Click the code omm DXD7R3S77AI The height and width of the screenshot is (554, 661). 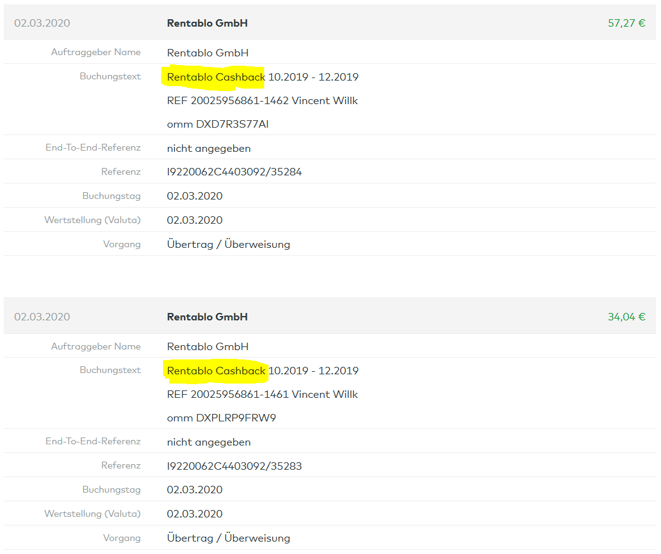pyautogui.click(x=218, y=124)
